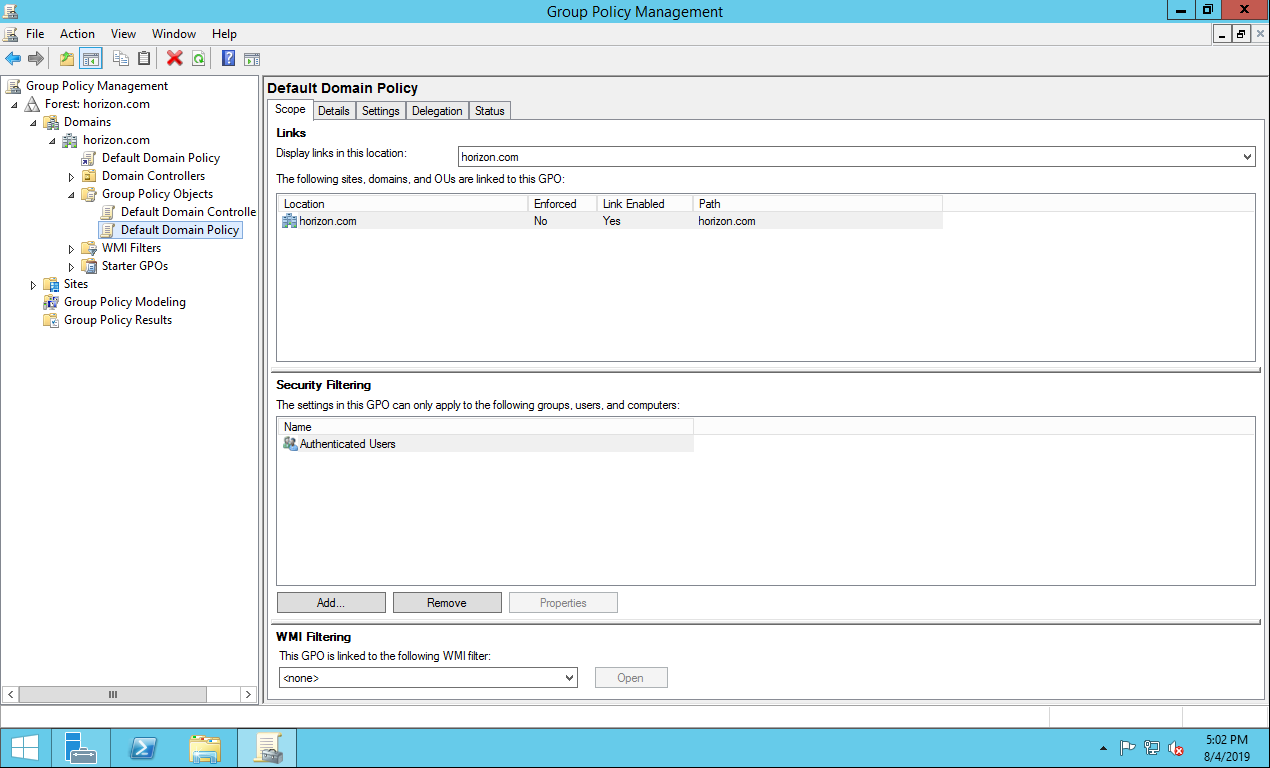
Task: Click the red Delete X icon
Action: click(174, 59)
